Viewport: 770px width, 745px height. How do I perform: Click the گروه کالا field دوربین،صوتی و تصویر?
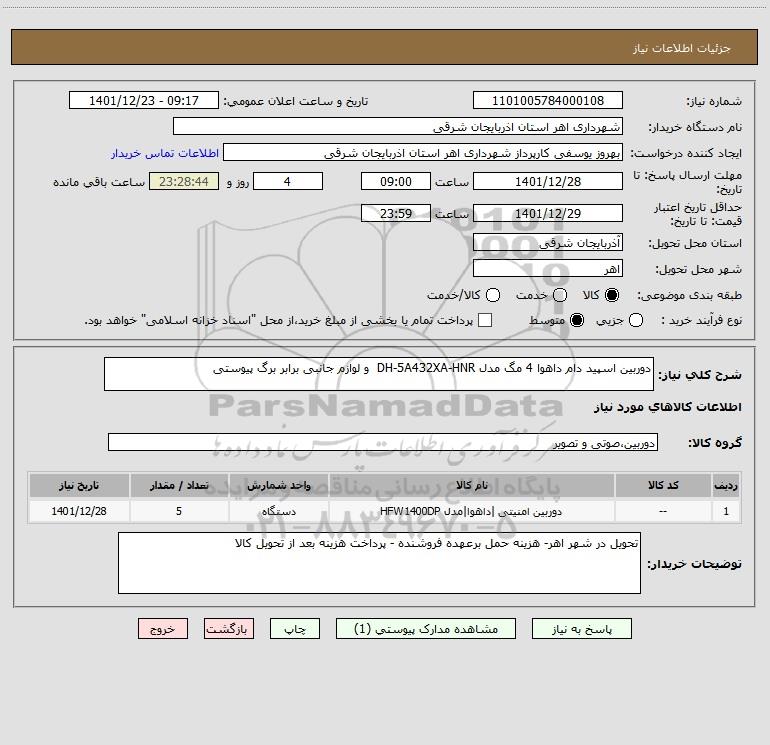click(x=383, y=442)
